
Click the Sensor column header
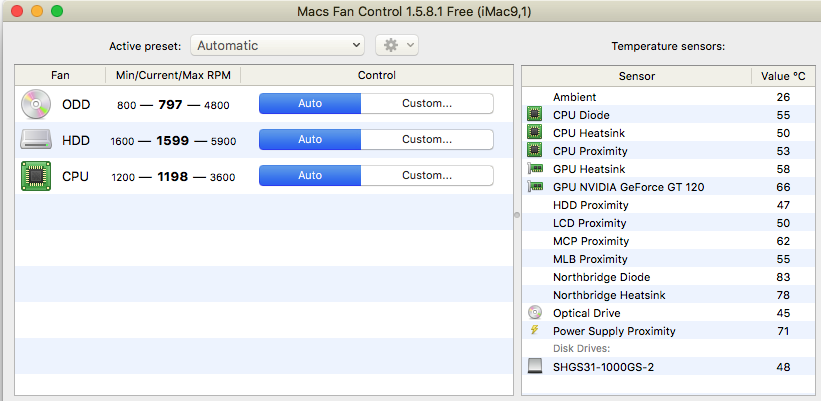637,76
